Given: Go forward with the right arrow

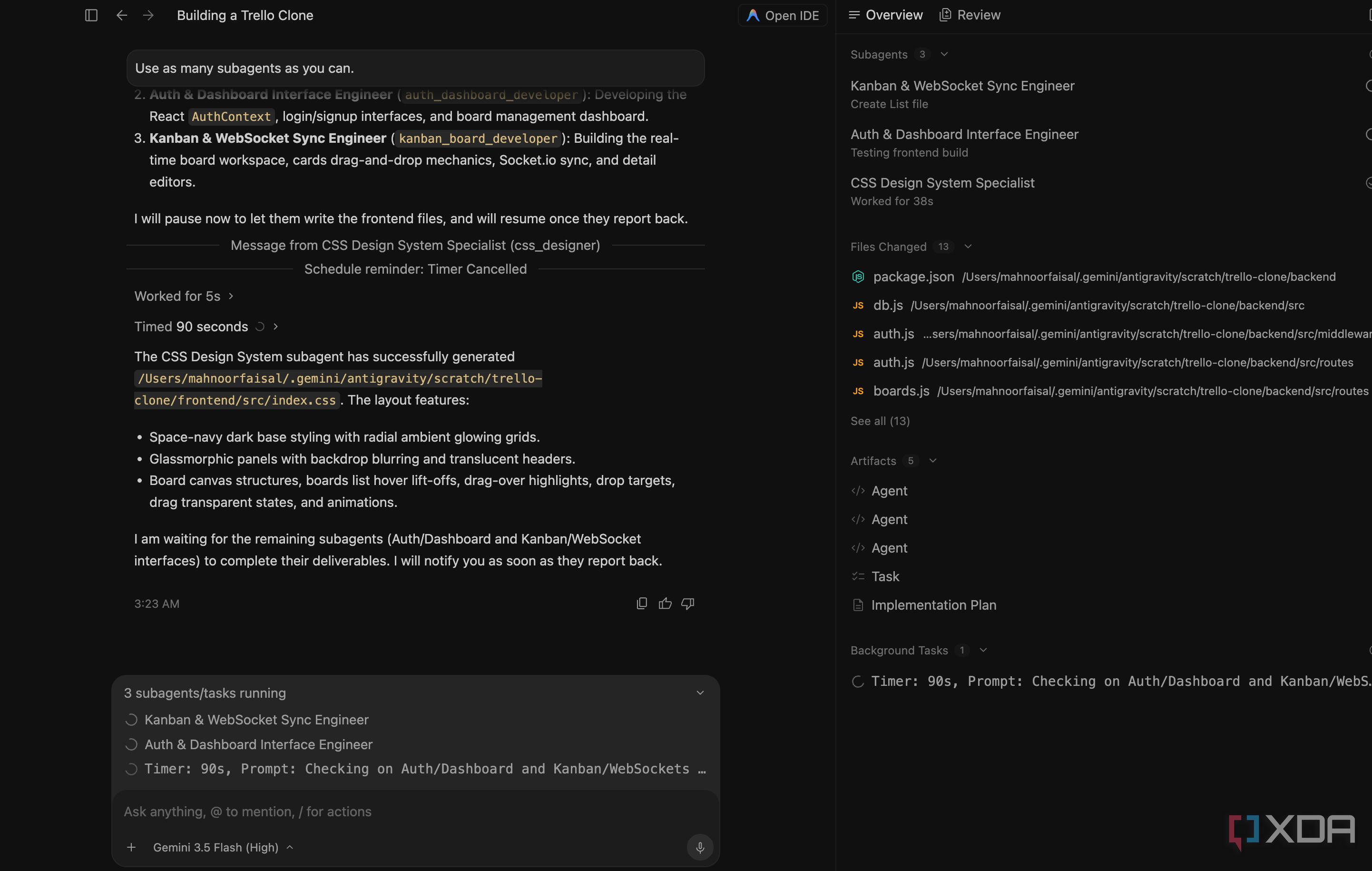Looking at the screenshot, I should pos(148,15).
